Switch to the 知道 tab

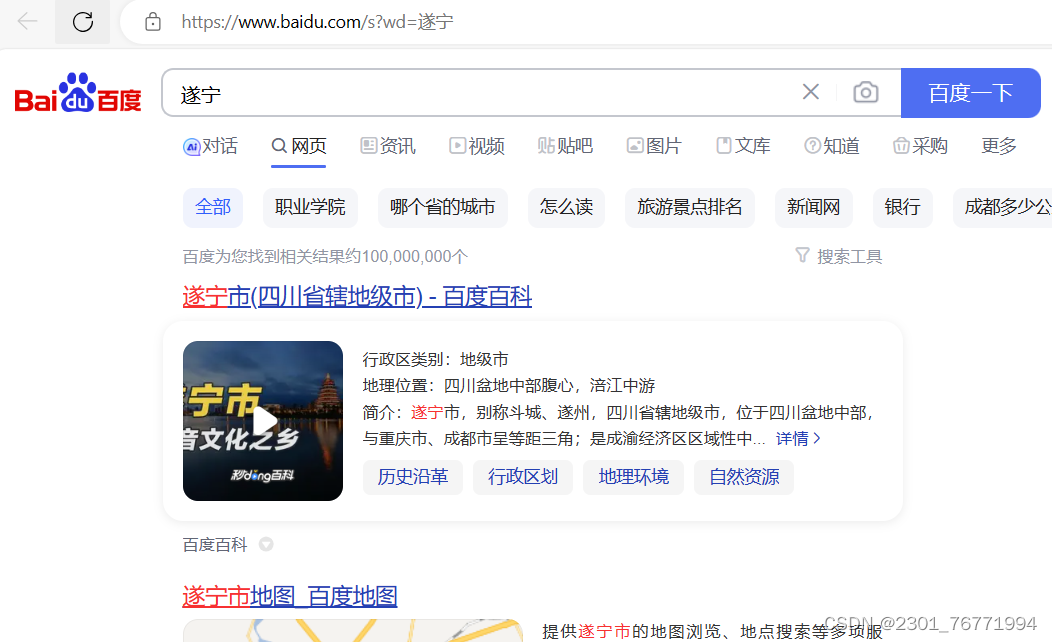(x=832, y=146)
